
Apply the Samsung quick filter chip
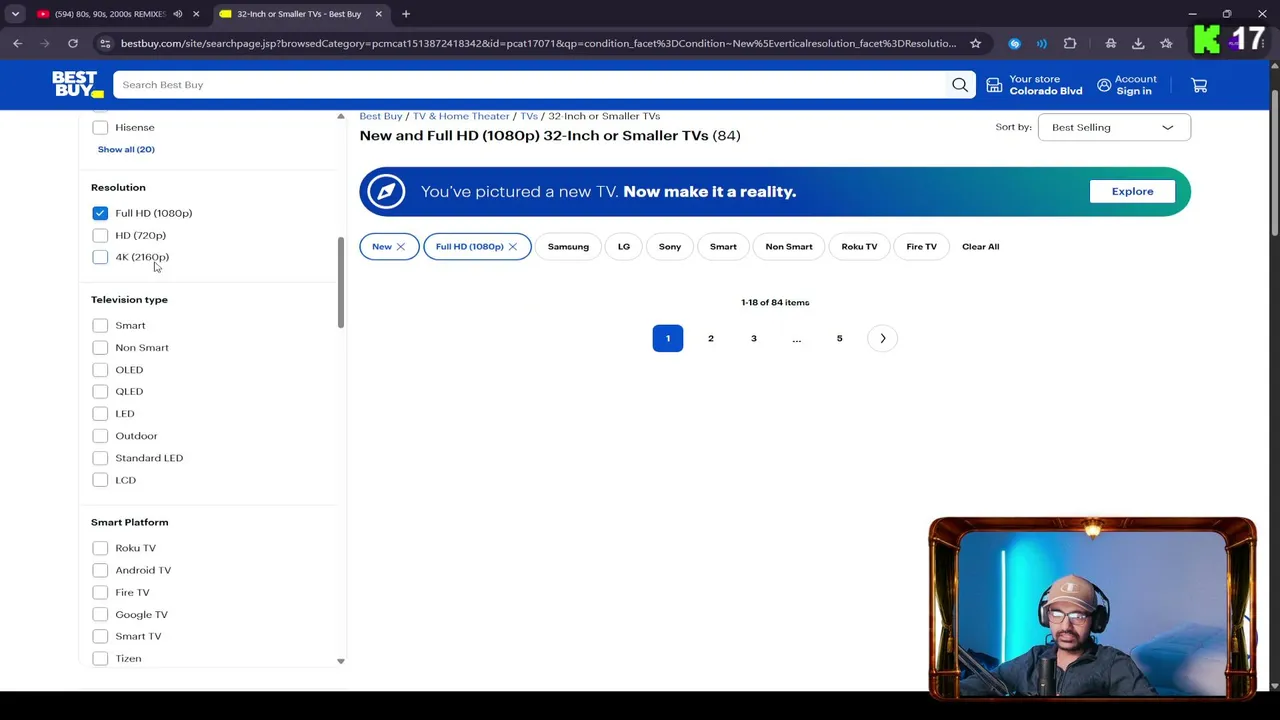568,247
